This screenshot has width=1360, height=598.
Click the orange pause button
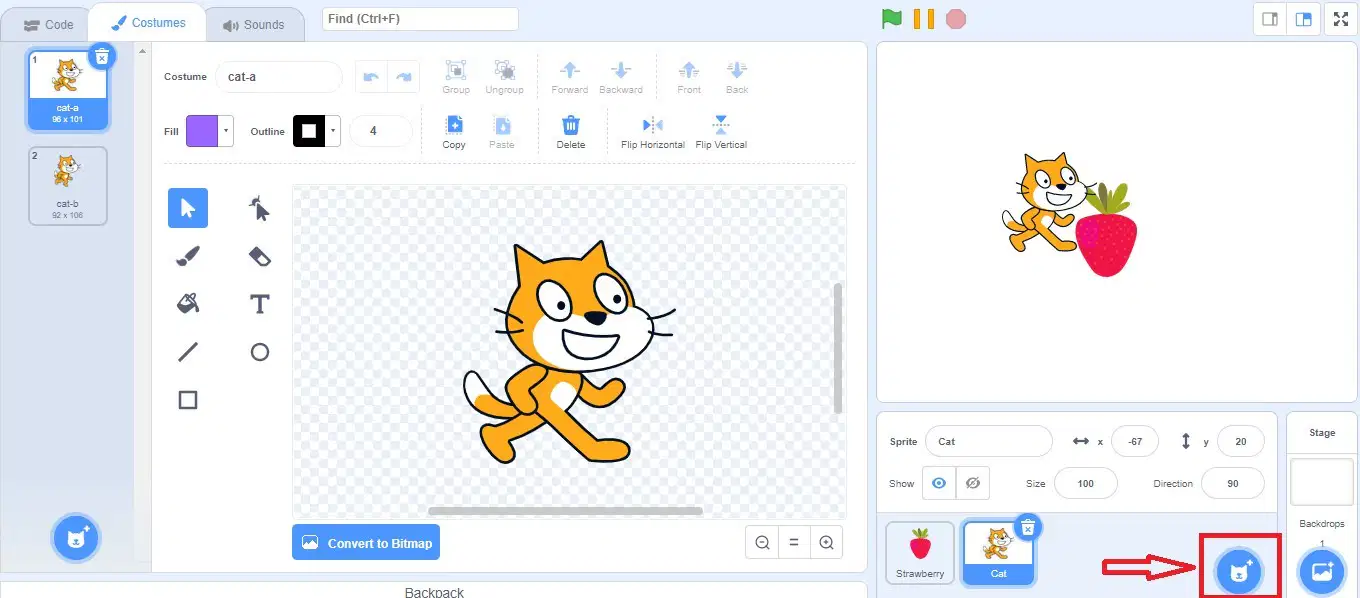click(924, 18)
